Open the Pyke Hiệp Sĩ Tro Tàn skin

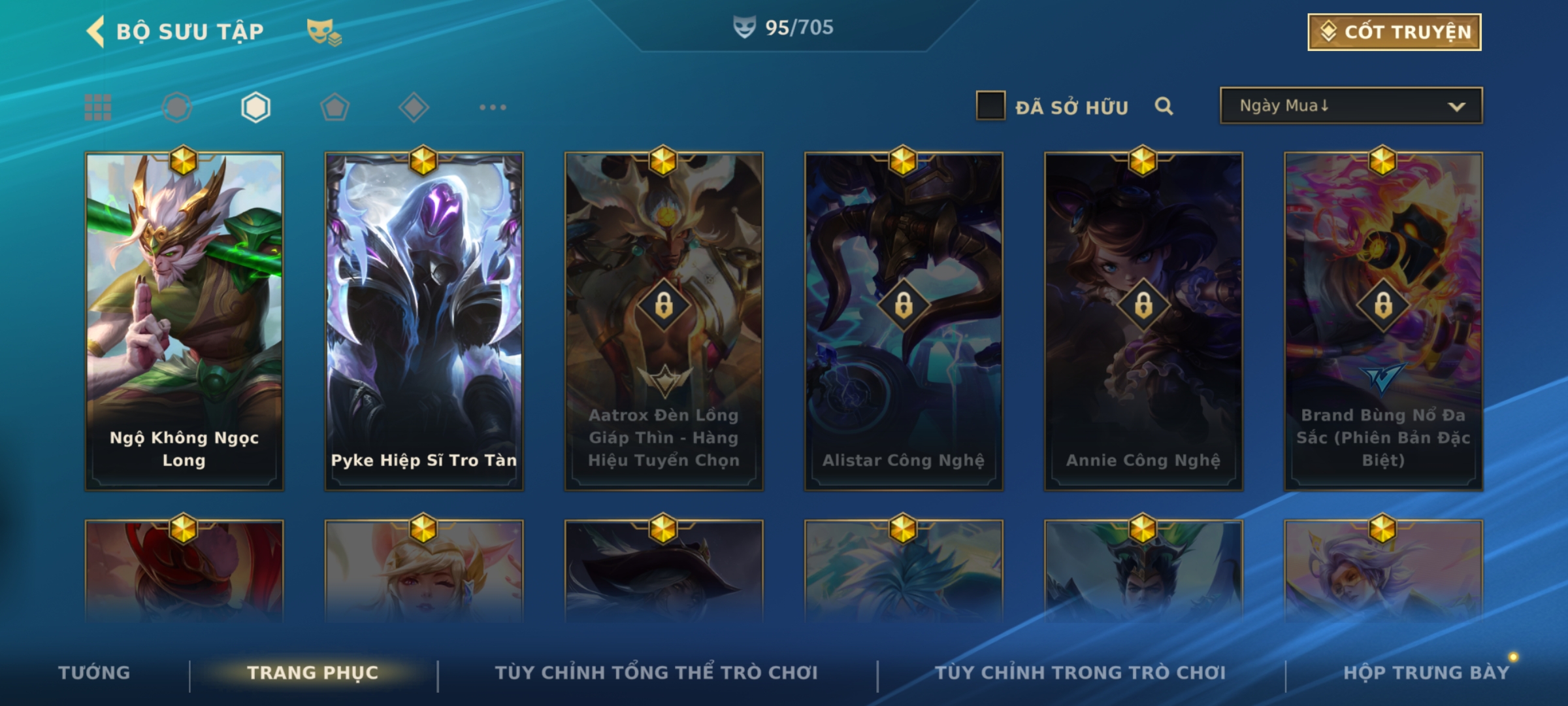[x=424, y=321]
